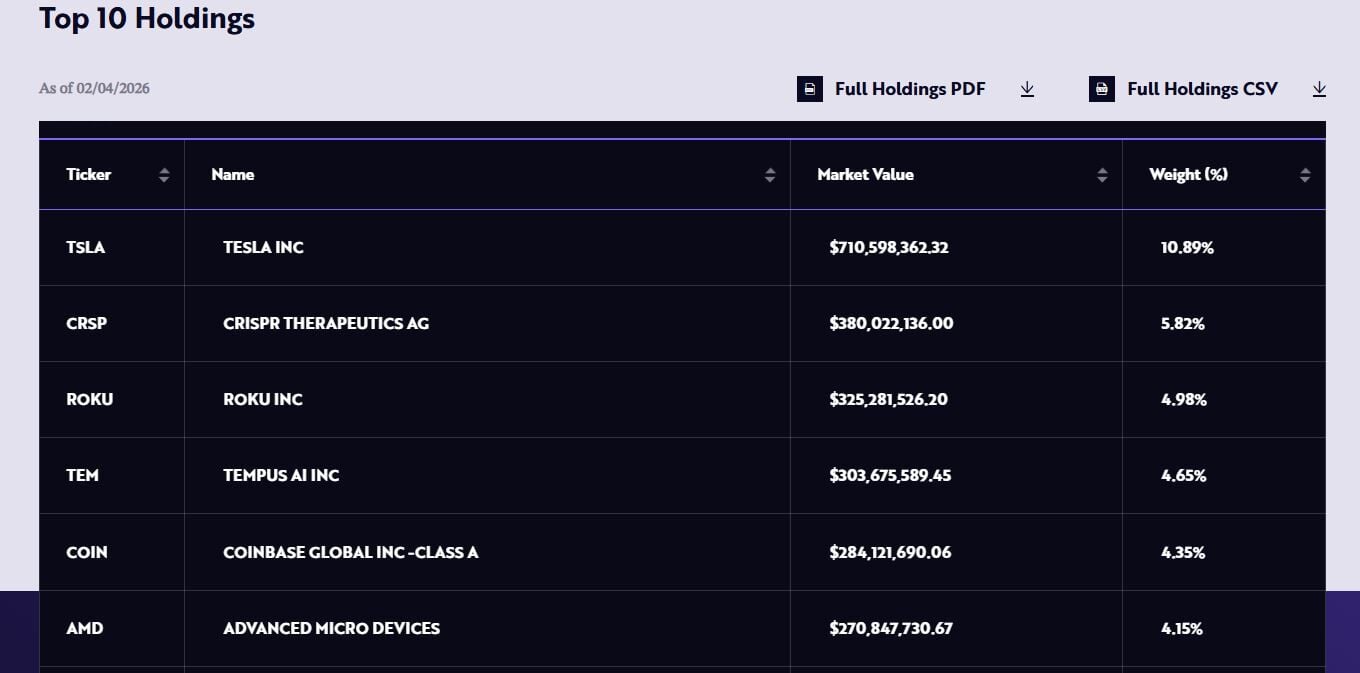Download the Full Holdings CSV link
Viewport: 1360px width, 673px height.
pos(1202,89)
